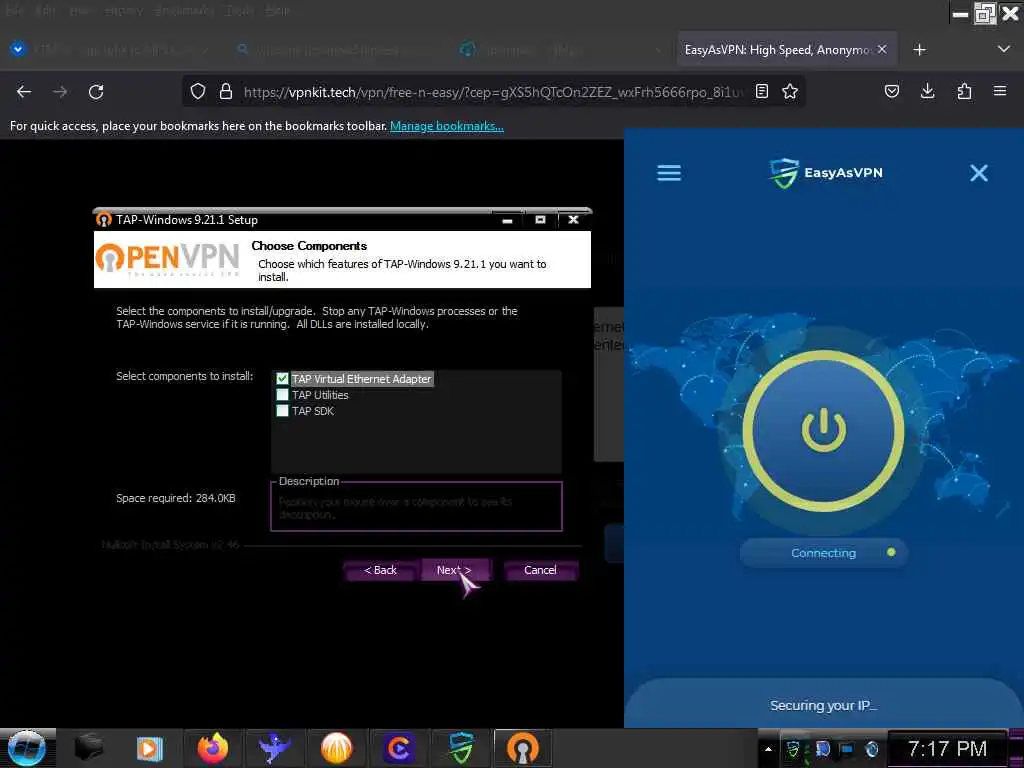Open the Windows Start orb
The height and width of the screenshot is (768, 1024).
[27, 748]
